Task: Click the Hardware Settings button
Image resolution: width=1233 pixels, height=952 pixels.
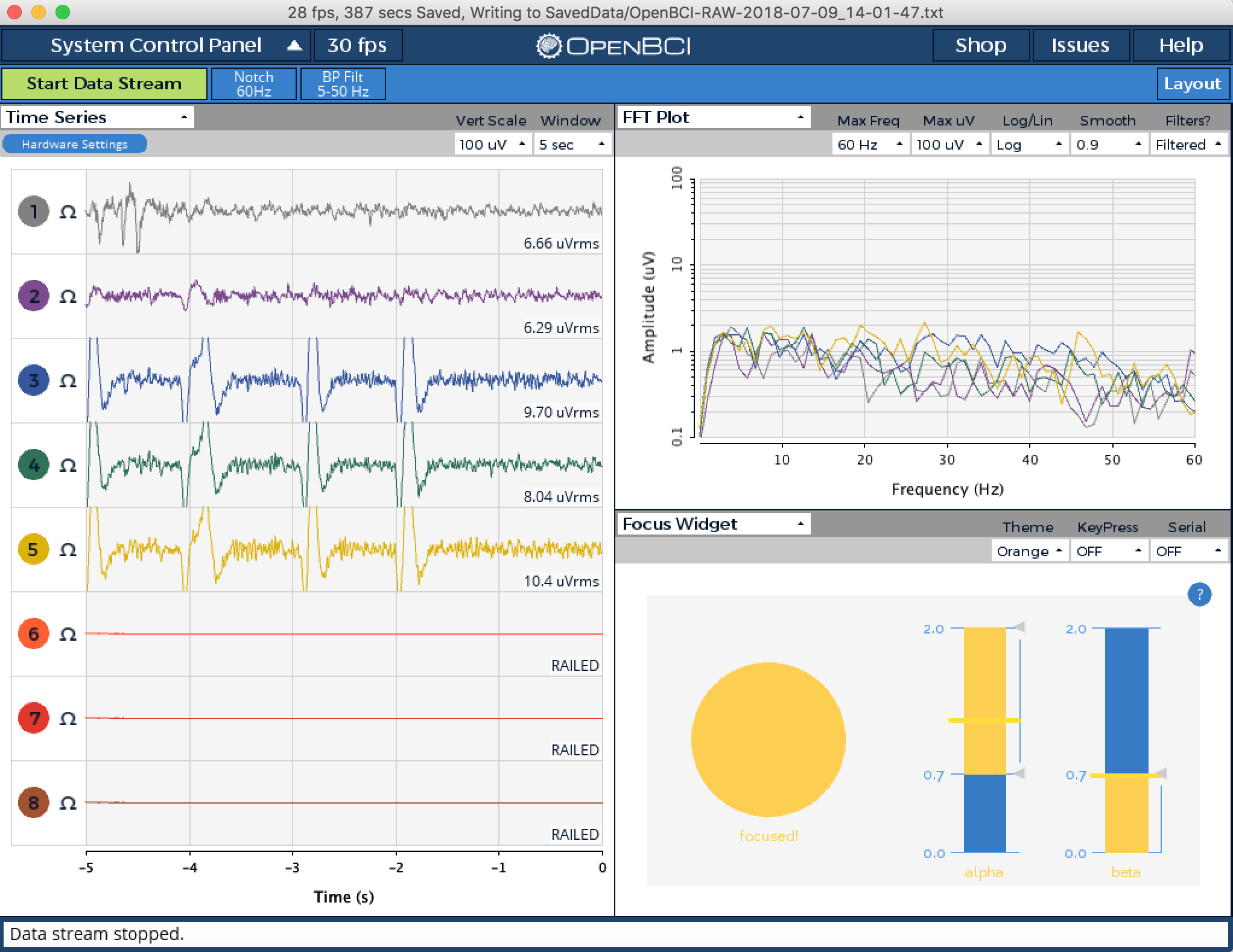Action: point(75,144)
